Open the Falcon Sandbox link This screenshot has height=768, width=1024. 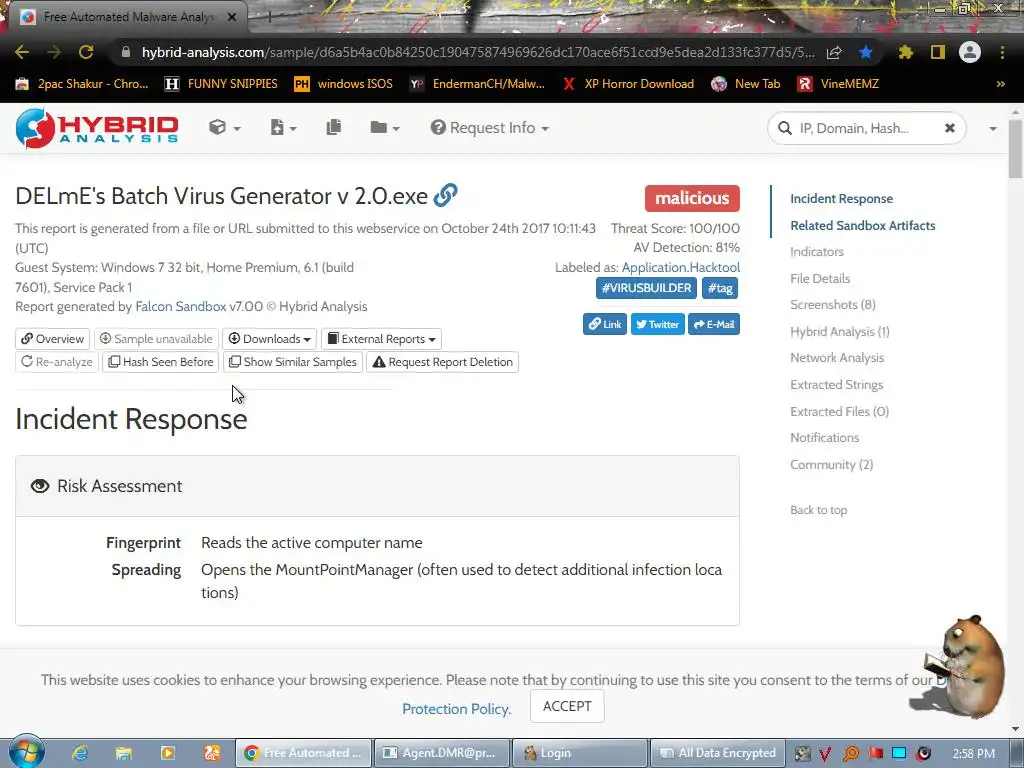180,306
